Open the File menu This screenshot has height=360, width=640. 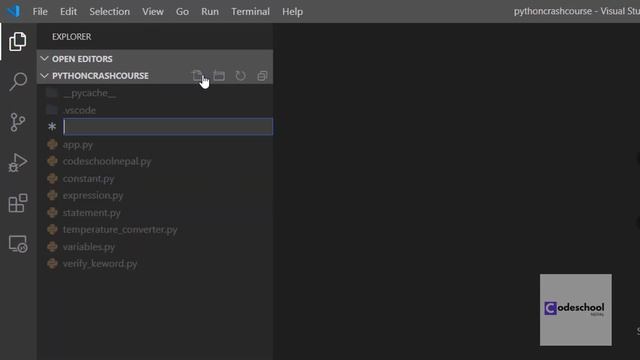tap(40, 11)
